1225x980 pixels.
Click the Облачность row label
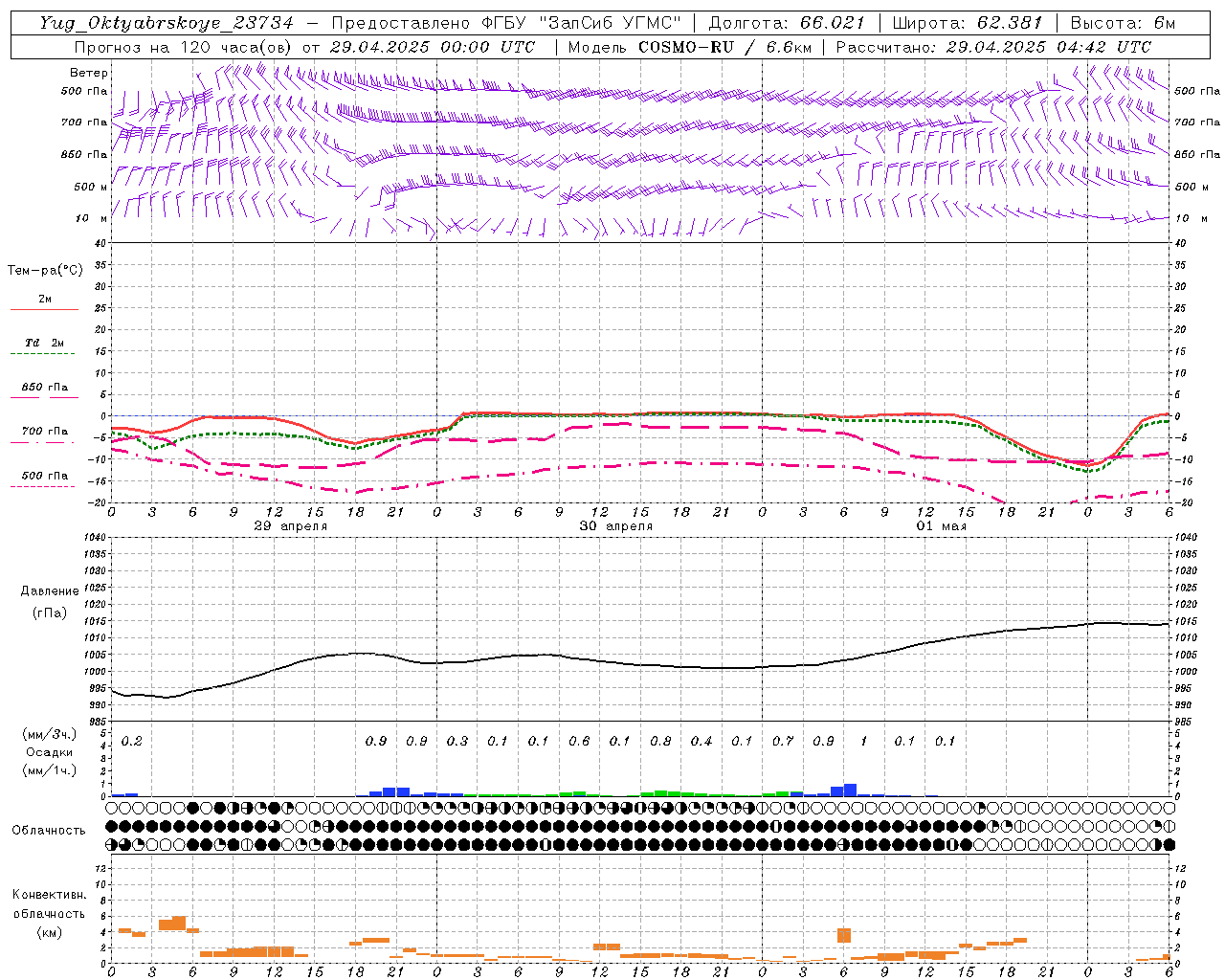(49, 830)
